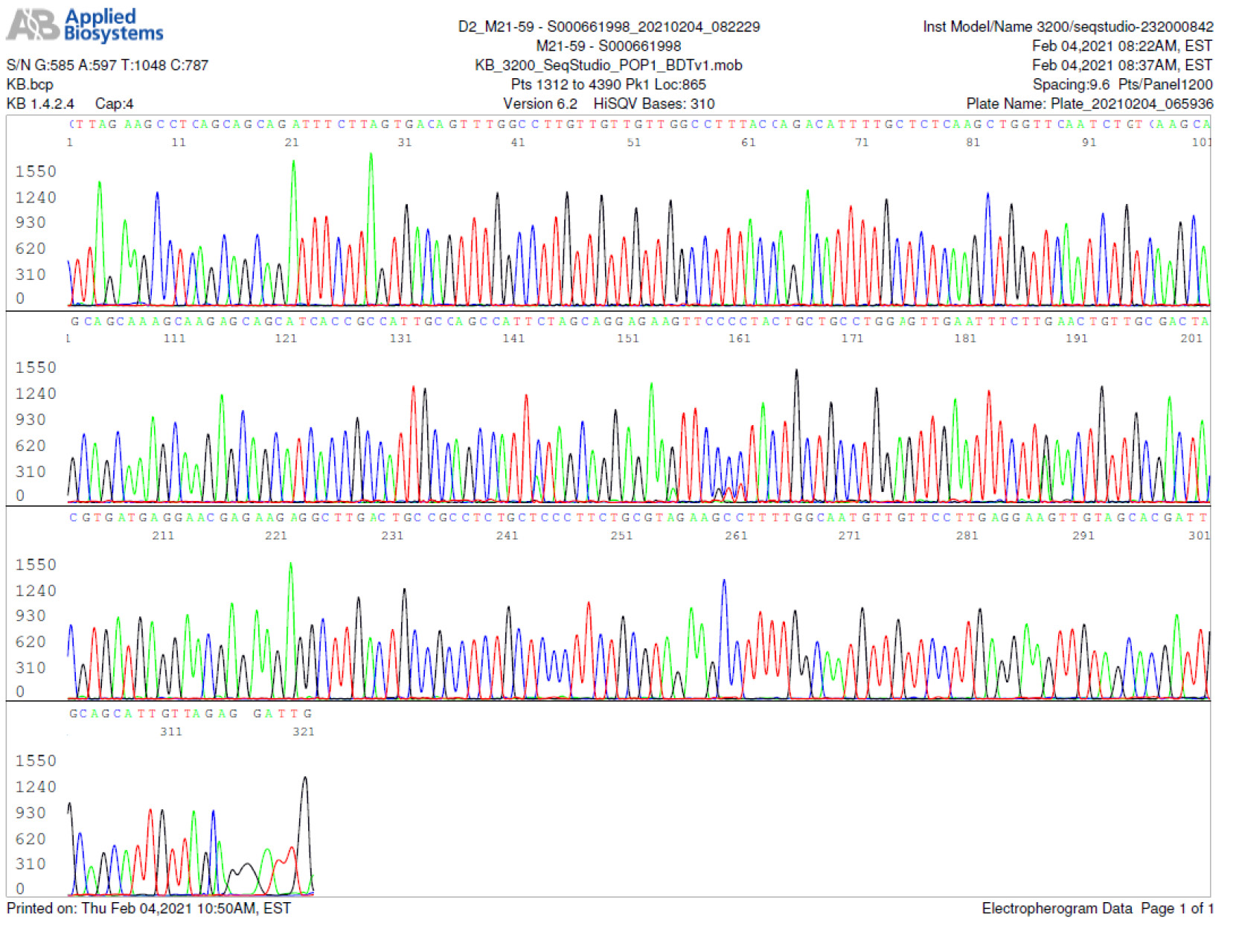The height and width of the screenshot is (952, 1236).
Task: Click the Spacing:9.6 label
Action: pos(1070,85)
